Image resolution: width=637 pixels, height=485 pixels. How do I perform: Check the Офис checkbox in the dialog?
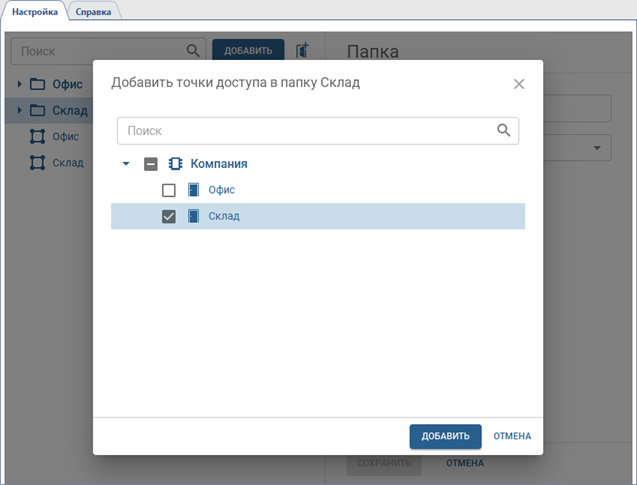click(169, 190)
